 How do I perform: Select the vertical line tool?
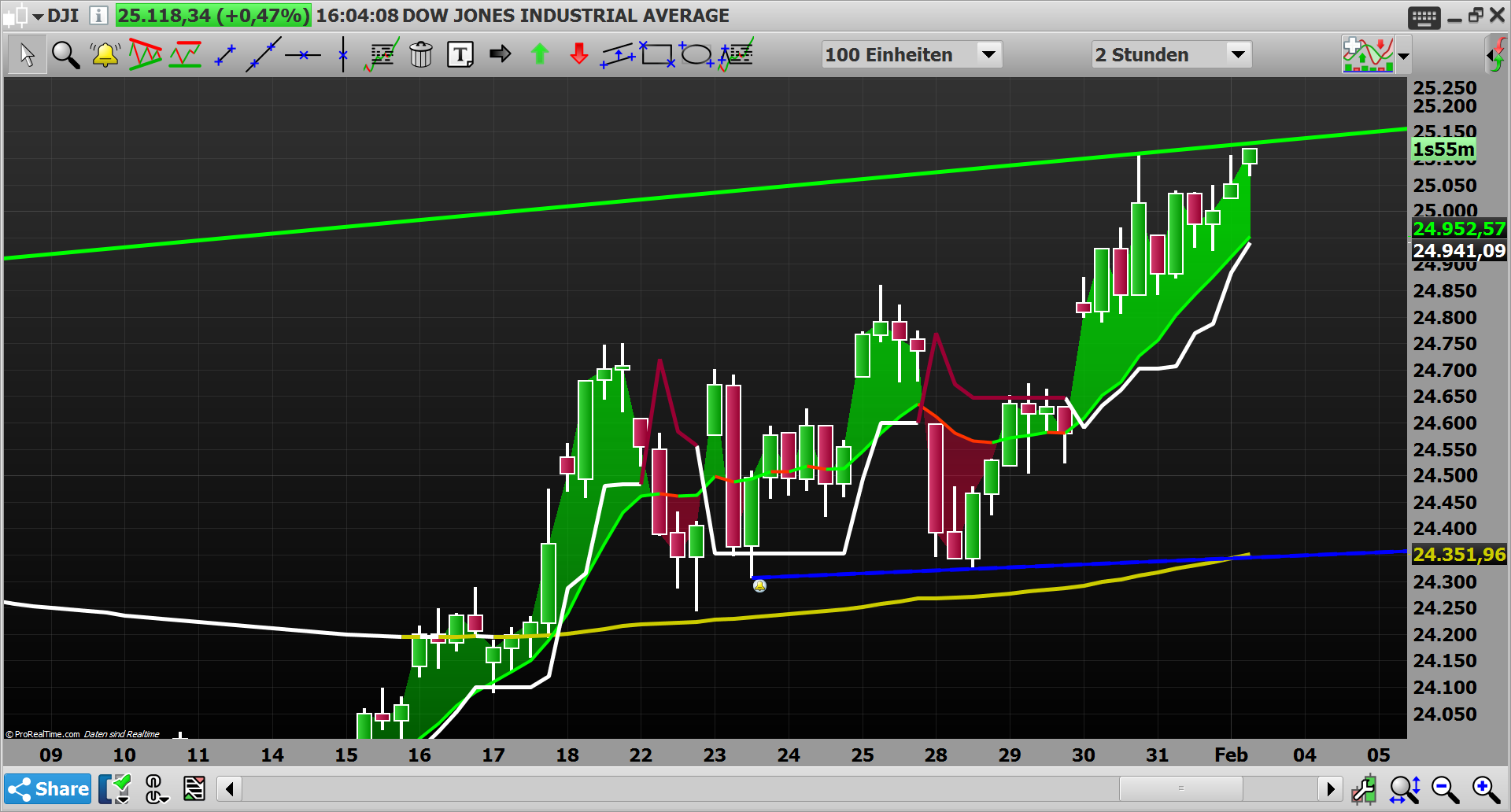(343, 54)
